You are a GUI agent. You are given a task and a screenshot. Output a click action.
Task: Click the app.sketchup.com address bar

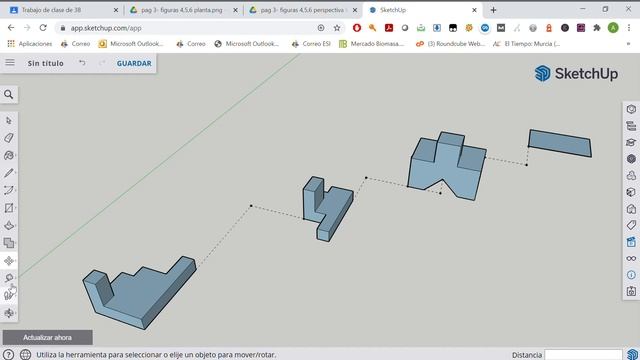tap(188, 28)
